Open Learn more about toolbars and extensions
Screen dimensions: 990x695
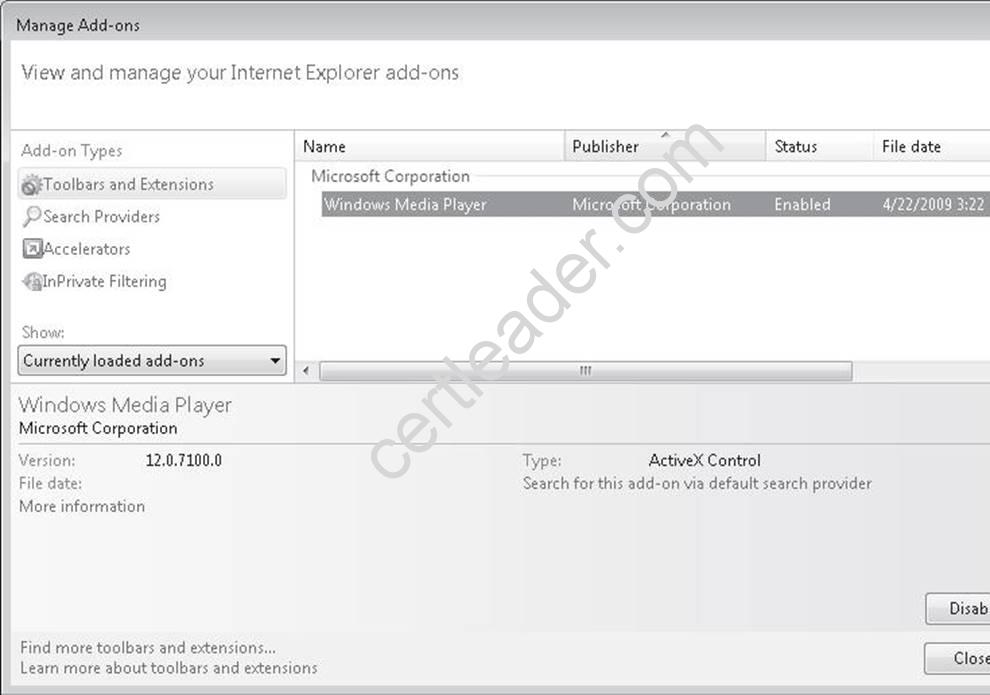click(169, 668)
